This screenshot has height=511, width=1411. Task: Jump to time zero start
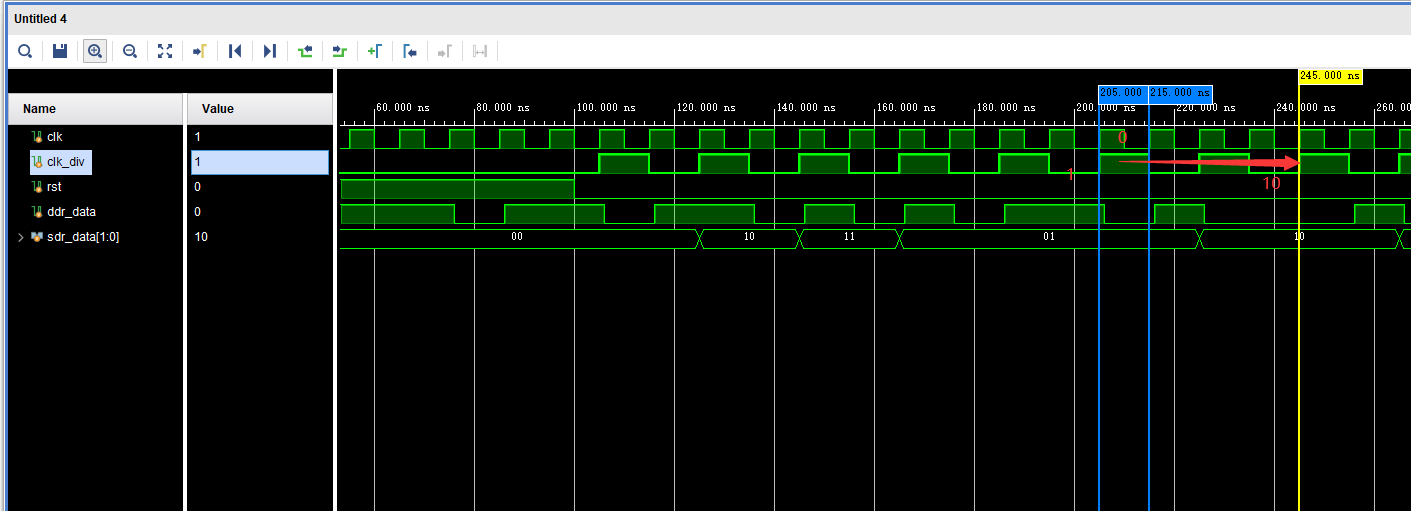(x=235, y=51)
